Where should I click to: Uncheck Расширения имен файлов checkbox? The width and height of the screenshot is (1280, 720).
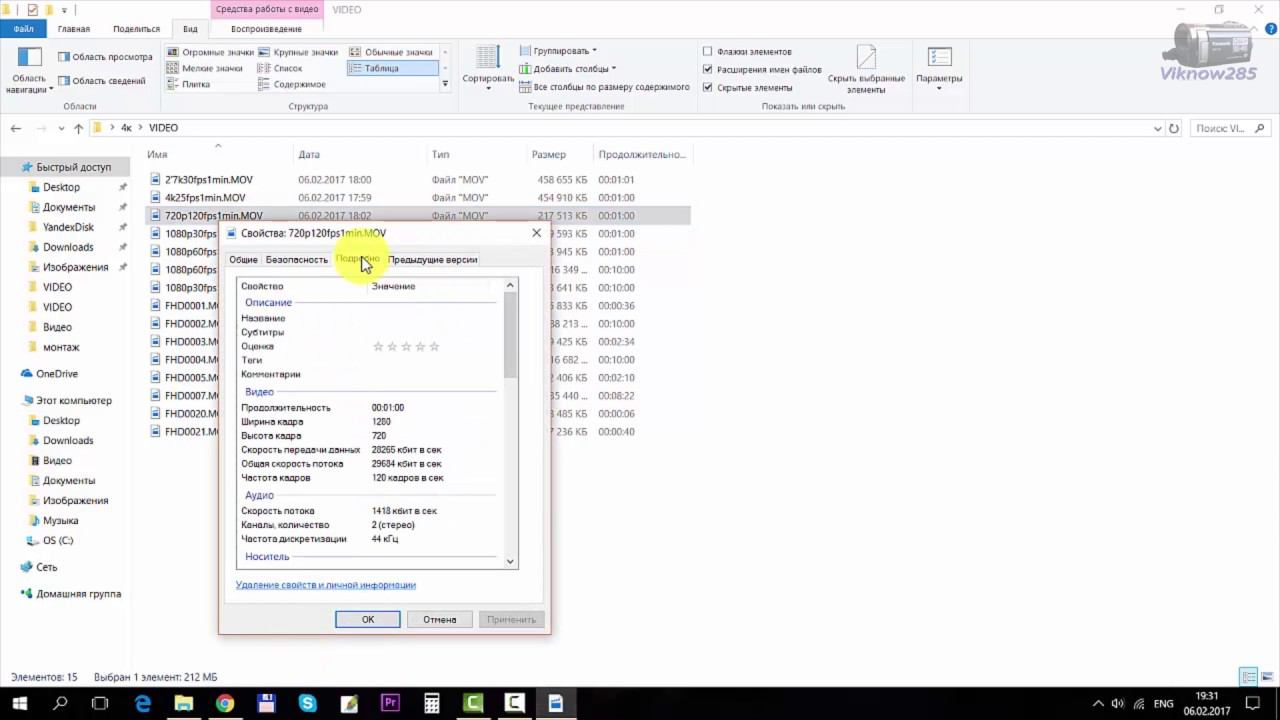tap(762, 70)
